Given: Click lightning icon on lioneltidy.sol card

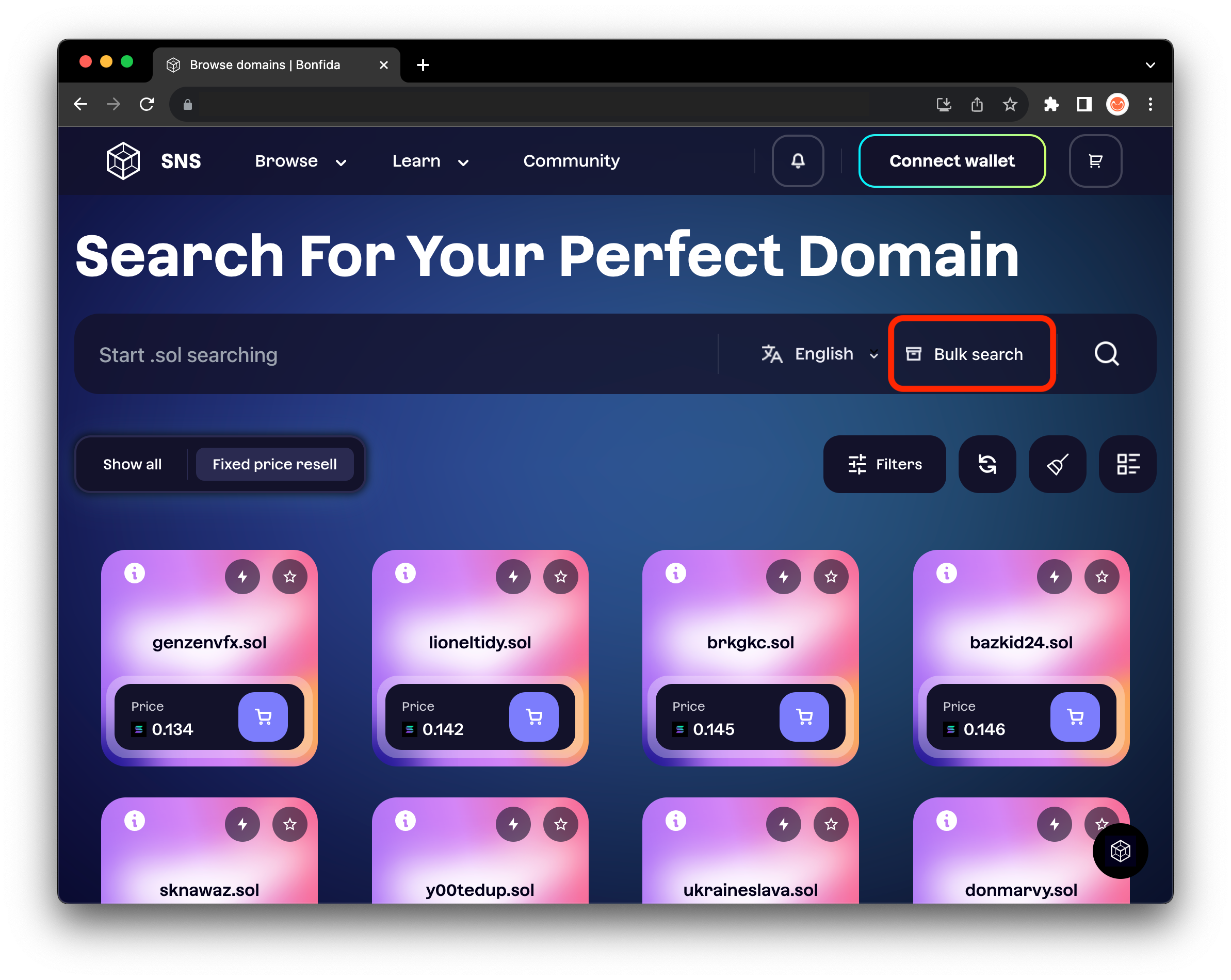Looking at the screenshot, I should pos(513,577).
